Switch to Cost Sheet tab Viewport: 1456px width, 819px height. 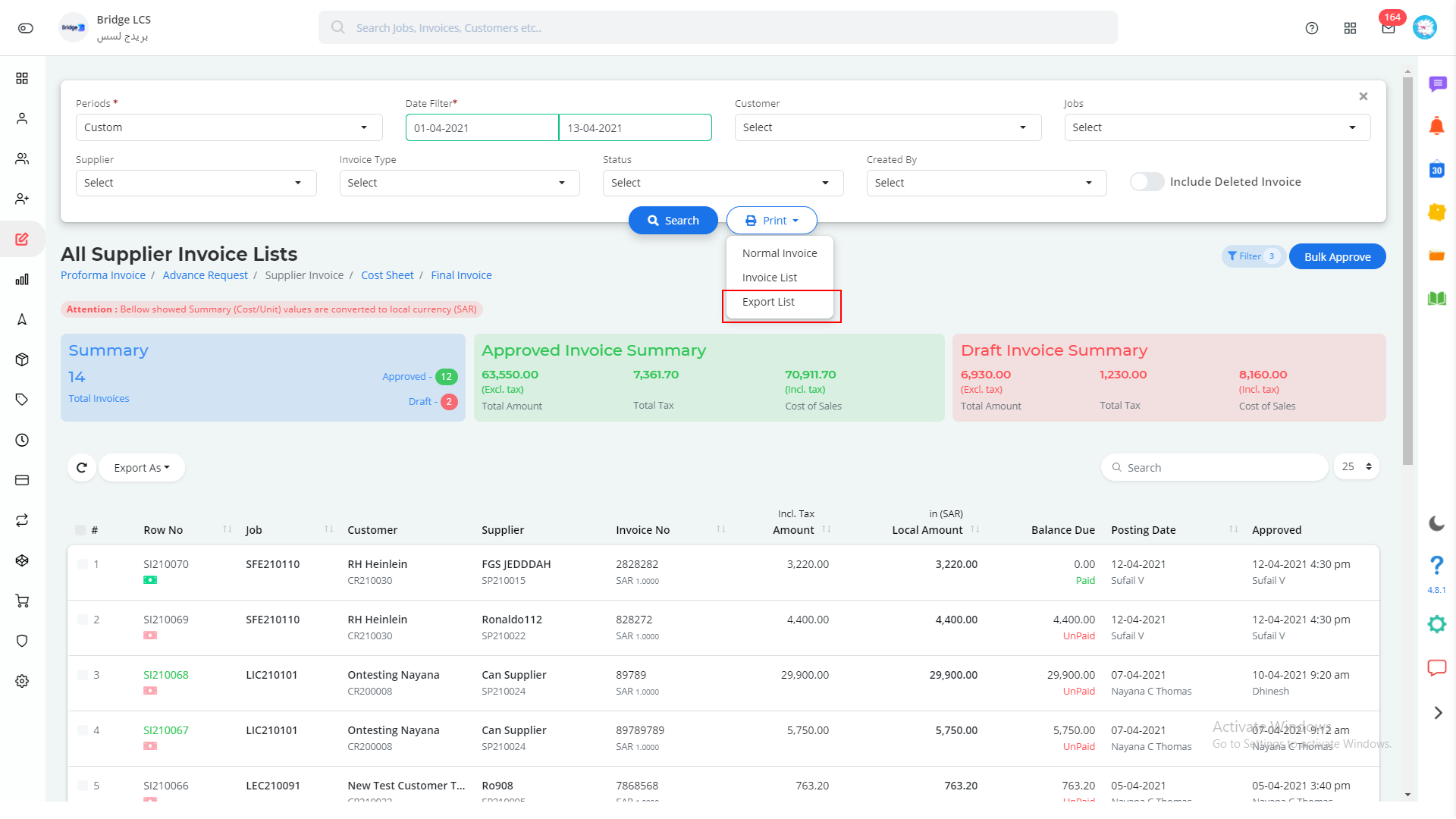[388, 275]
